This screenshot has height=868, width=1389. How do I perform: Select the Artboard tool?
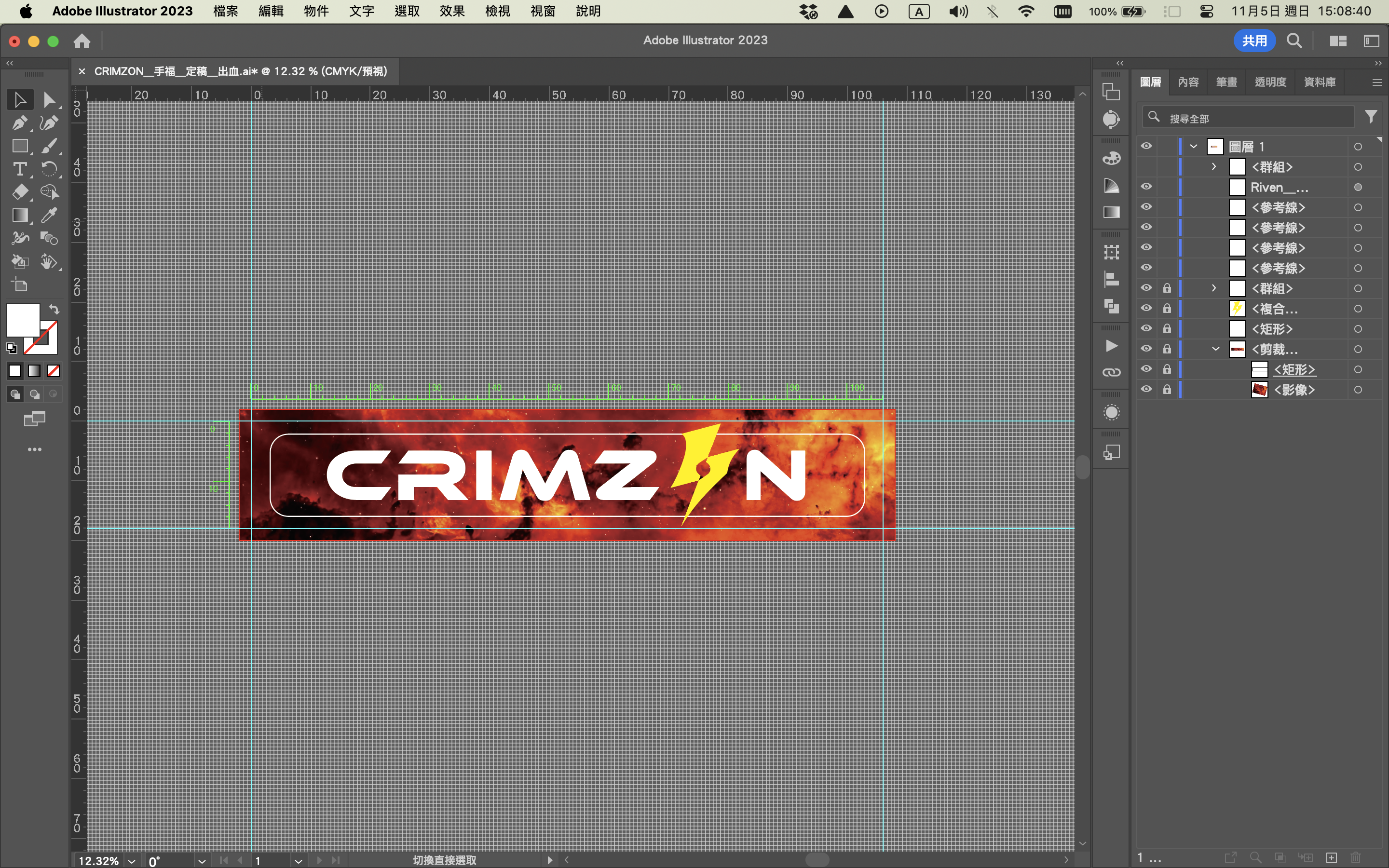[x=20, y=285]
